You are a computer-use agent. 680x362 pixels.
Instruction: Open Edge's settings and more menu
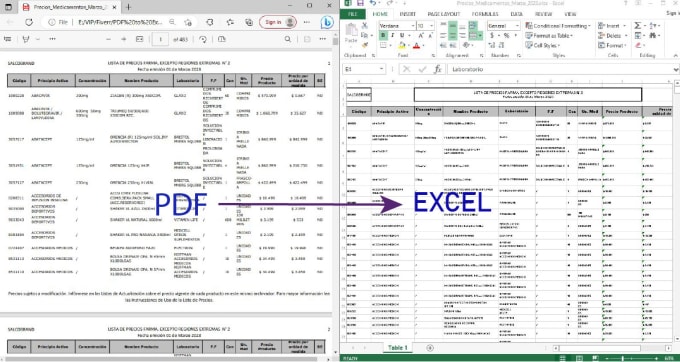click(x=307, y=22)
